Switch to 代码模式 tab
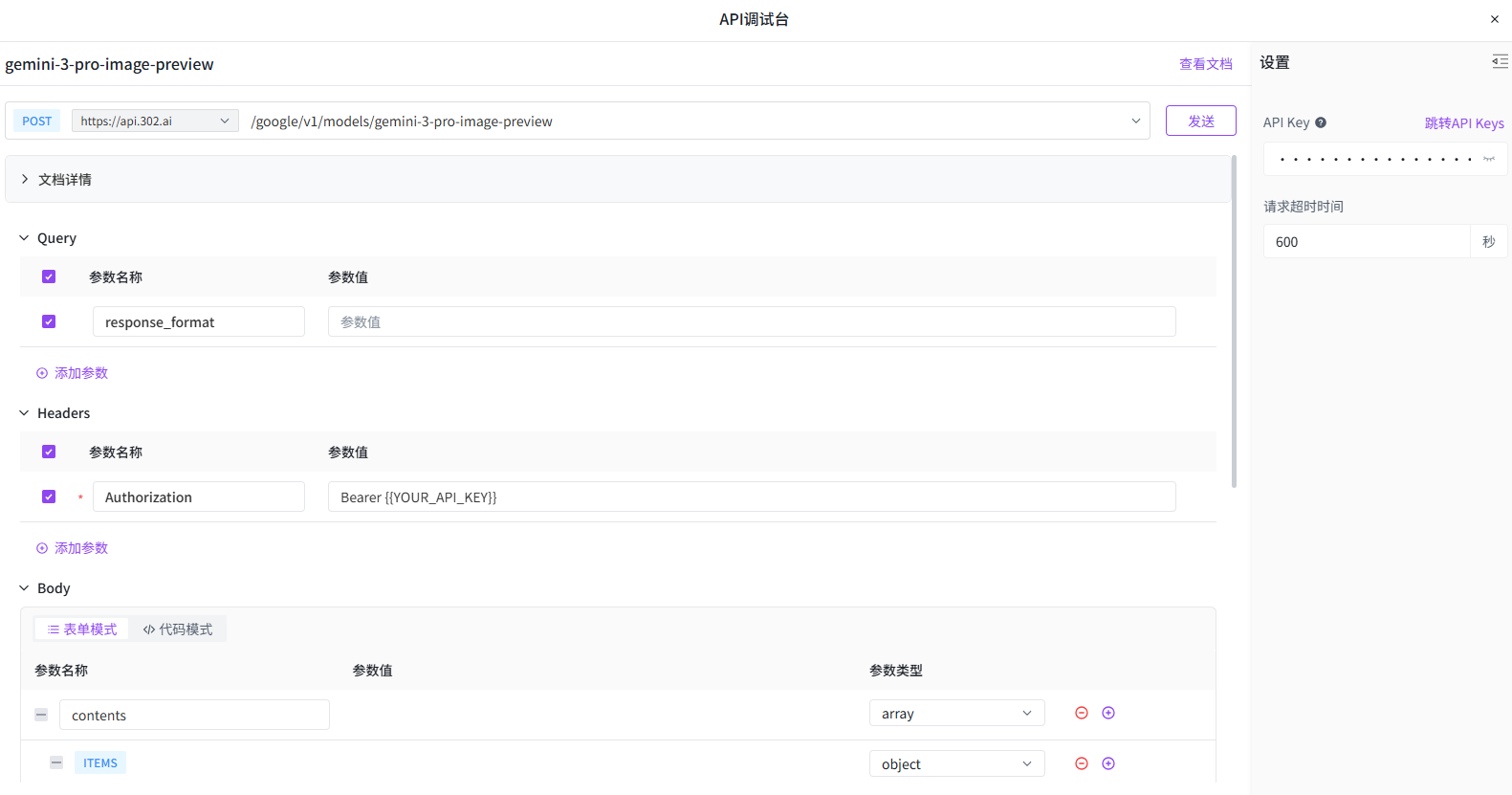Screen dimensions: 1512x795 (x=178, y=629)
